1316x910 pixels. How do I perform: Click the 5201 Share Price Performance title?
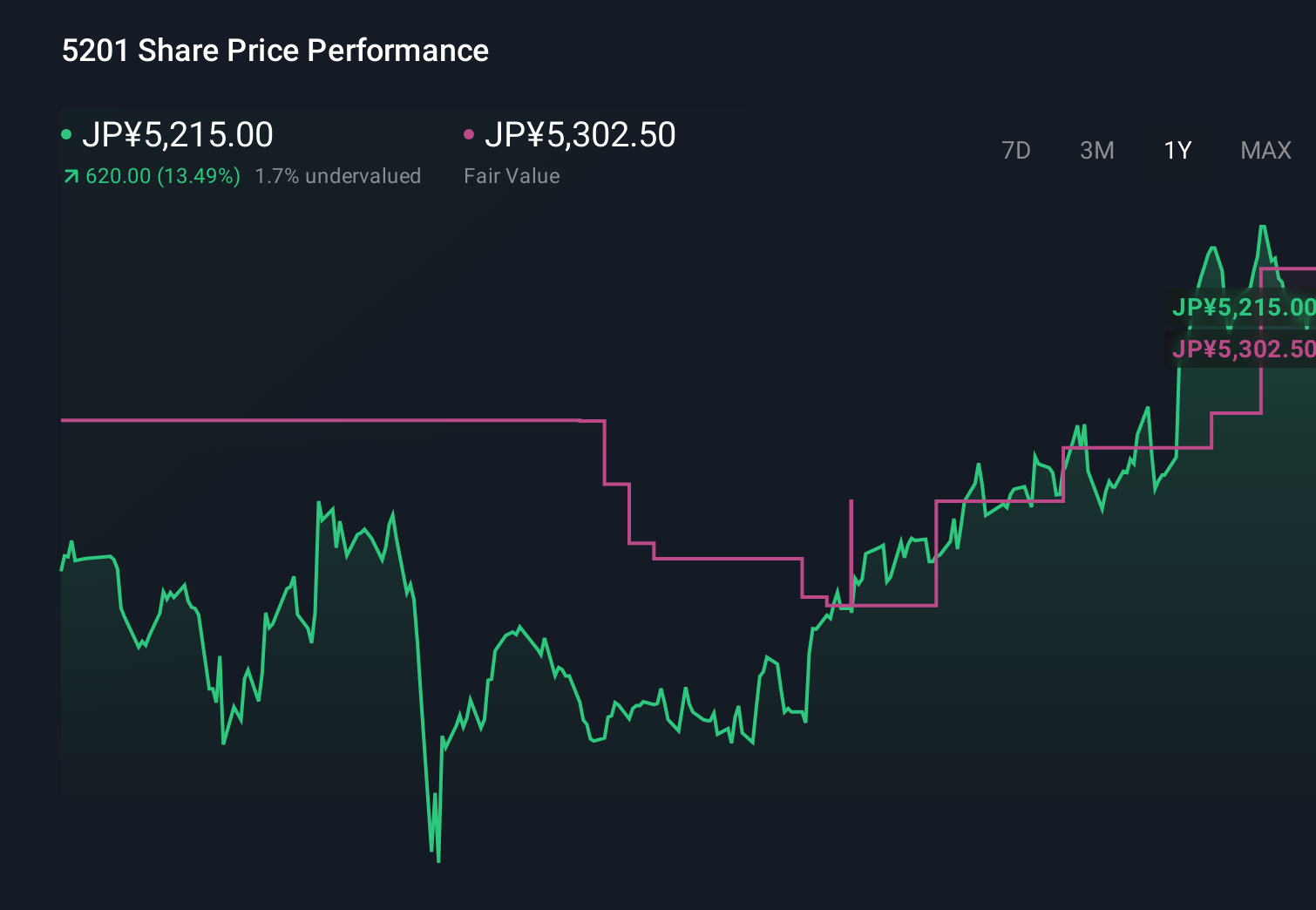[x=275, y=51]
